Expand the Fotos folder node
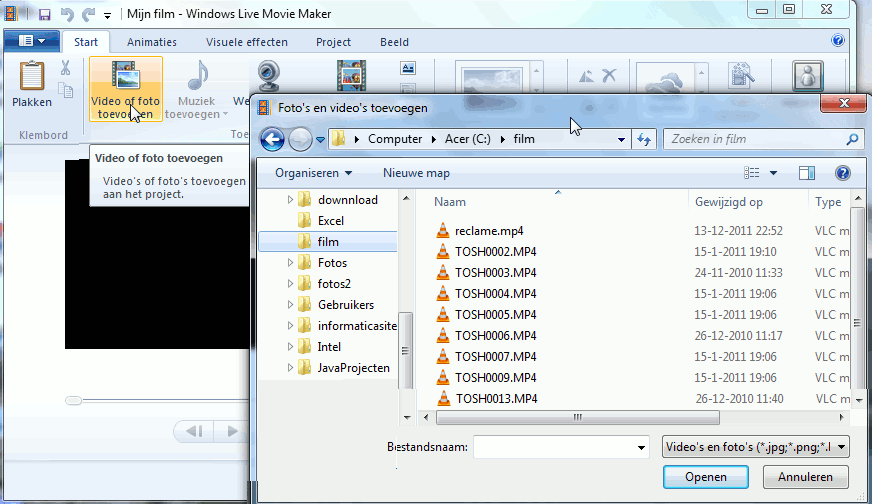 tap(290, 262)
